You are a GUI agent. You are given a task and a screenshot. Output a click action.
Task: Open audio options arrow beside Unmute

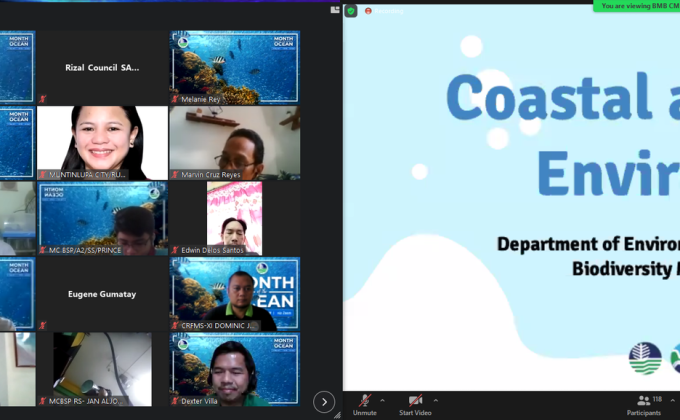pyautogui.click(x=382, y=400)
